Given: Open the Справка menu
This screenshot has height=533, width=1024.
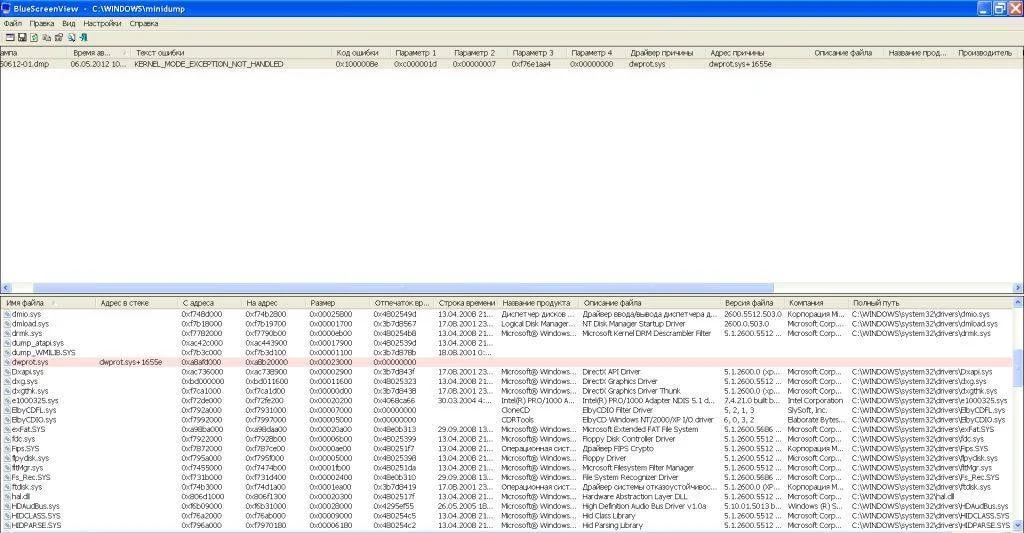Looking at the screenshot, I should pyautogui.click(x=144, y=24).
